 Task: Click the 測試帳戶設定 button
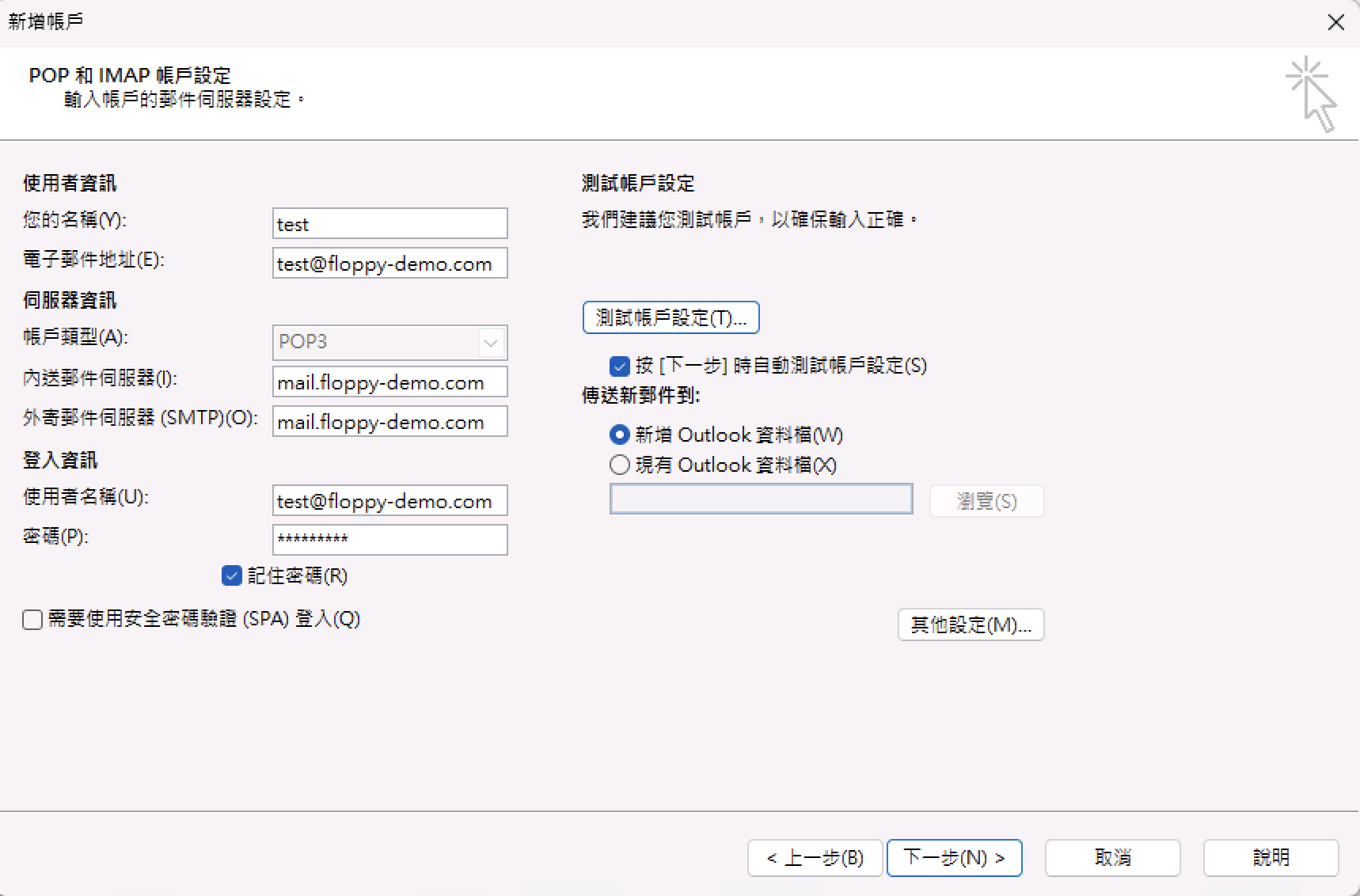coord(671,317)
